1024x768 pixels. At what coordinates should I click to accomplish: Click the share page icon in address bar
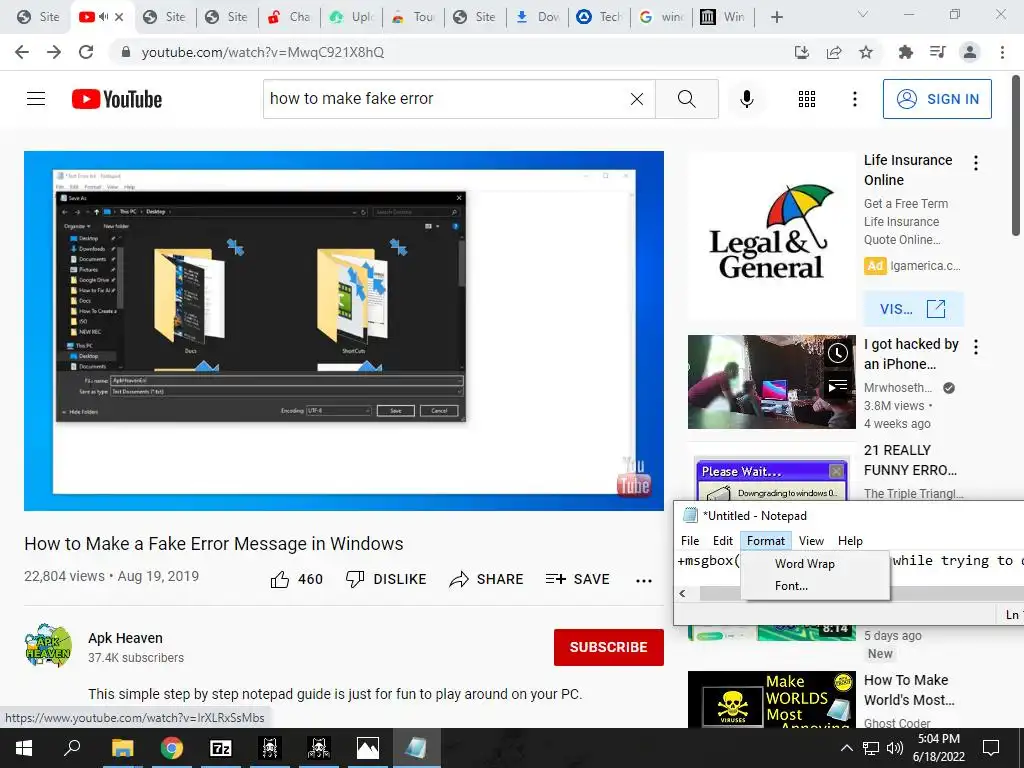(834, 52)
